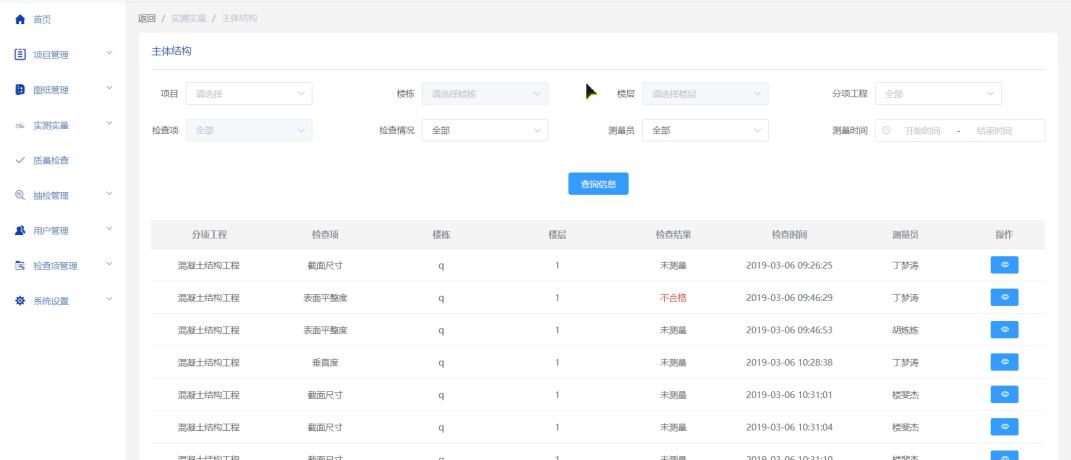This screenshot has height=460, width=1071.
Task: Click the 检查项管理 sidebar icon
Action: click(x=20, y=265)
